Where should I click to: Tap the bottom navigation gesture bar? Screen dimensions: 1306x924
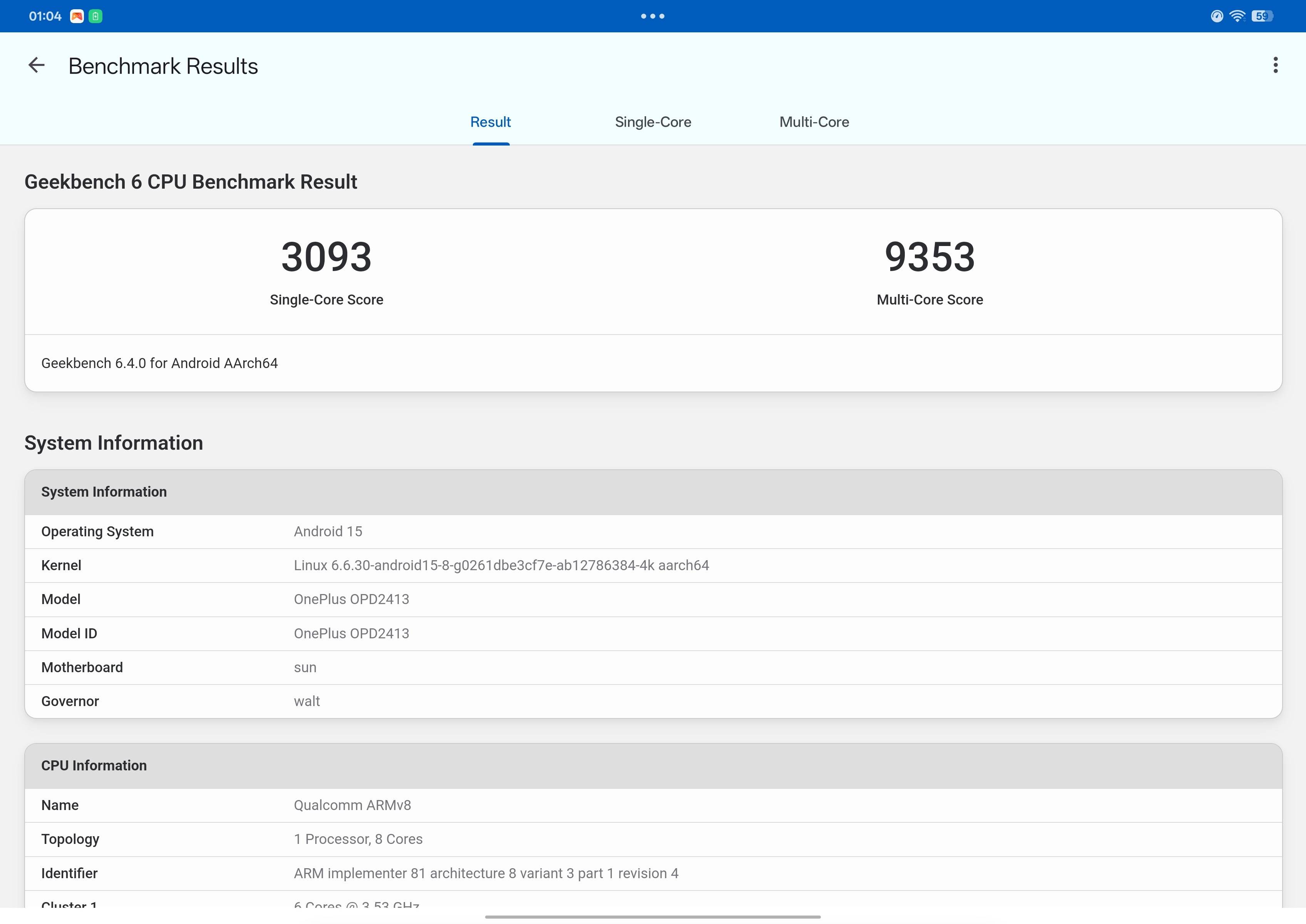coord(653,917)
